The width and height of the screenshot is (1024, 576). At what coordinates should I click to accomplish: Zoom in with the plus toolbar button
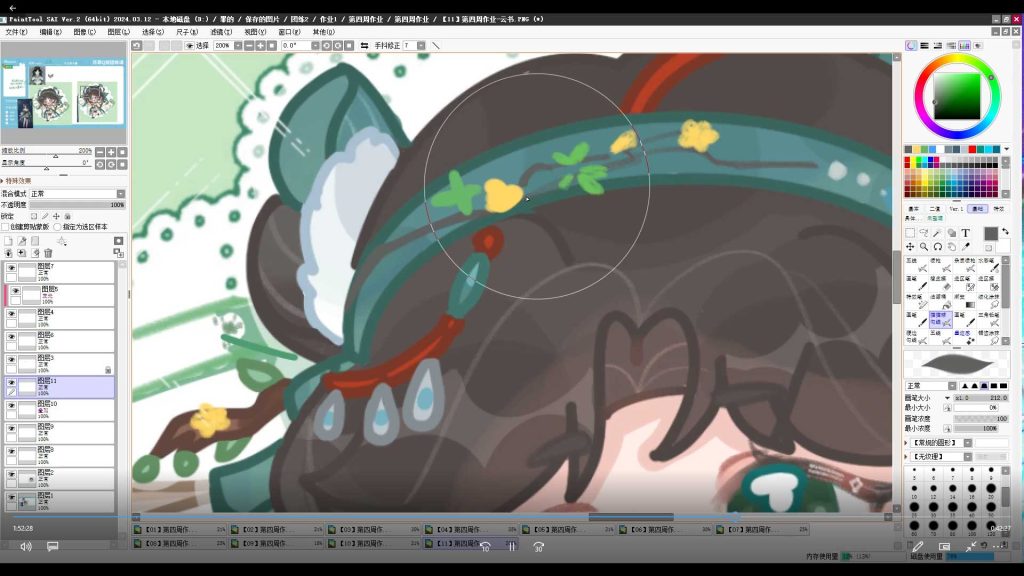click(x=260, y=46)
